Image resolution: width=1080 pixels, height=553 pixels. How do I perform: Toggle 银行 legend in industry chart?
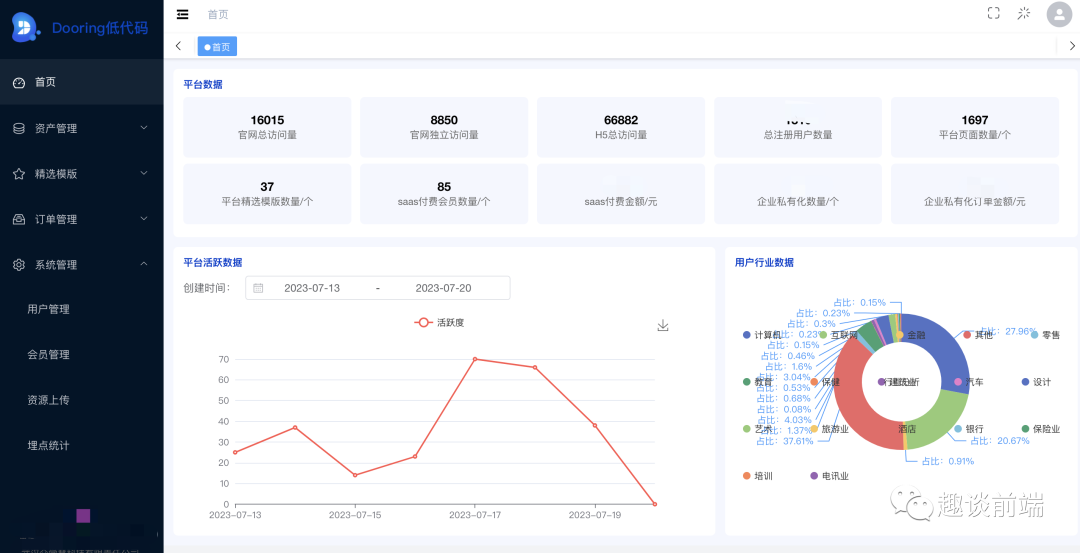[x=968, y=428]
